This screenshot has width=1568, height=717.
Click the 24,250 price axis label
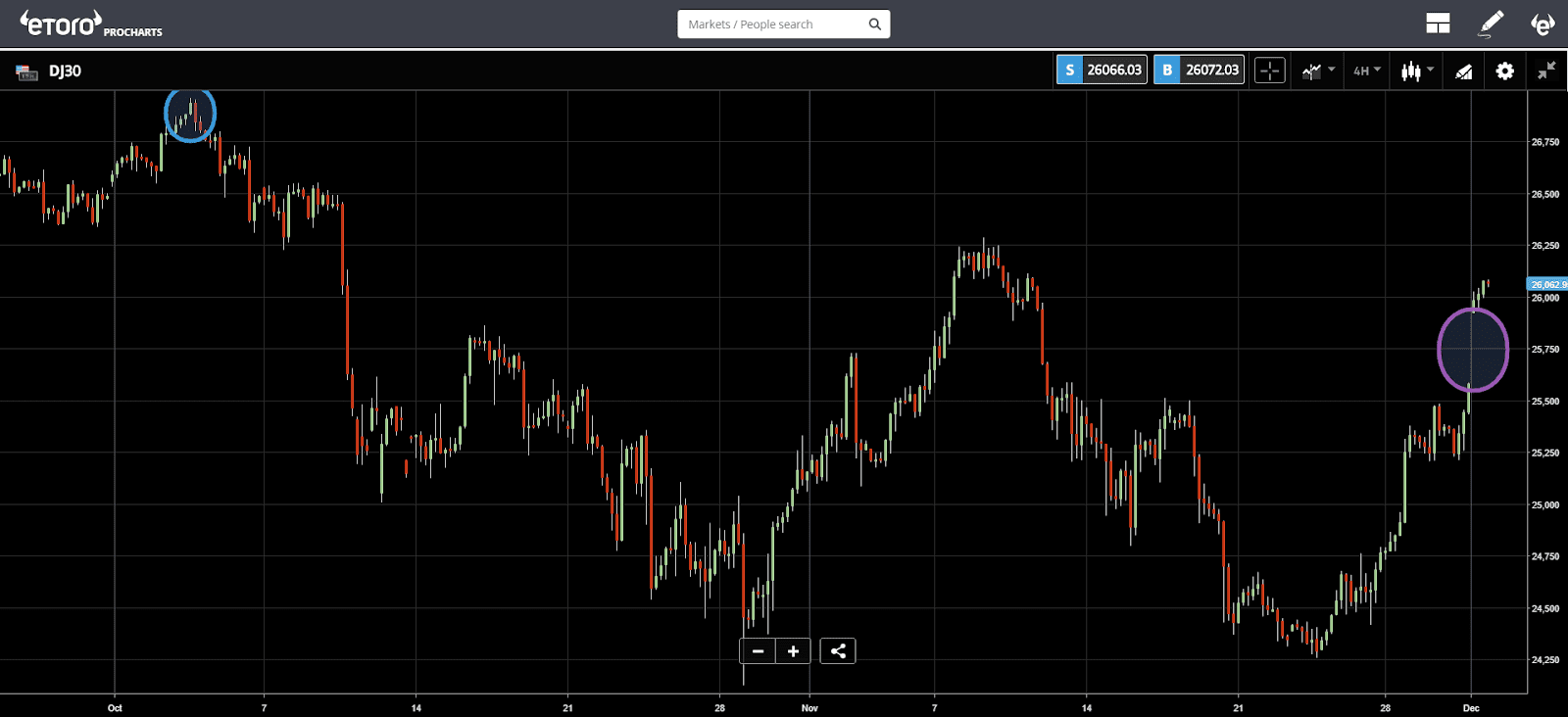click(x=1545, y=659)
